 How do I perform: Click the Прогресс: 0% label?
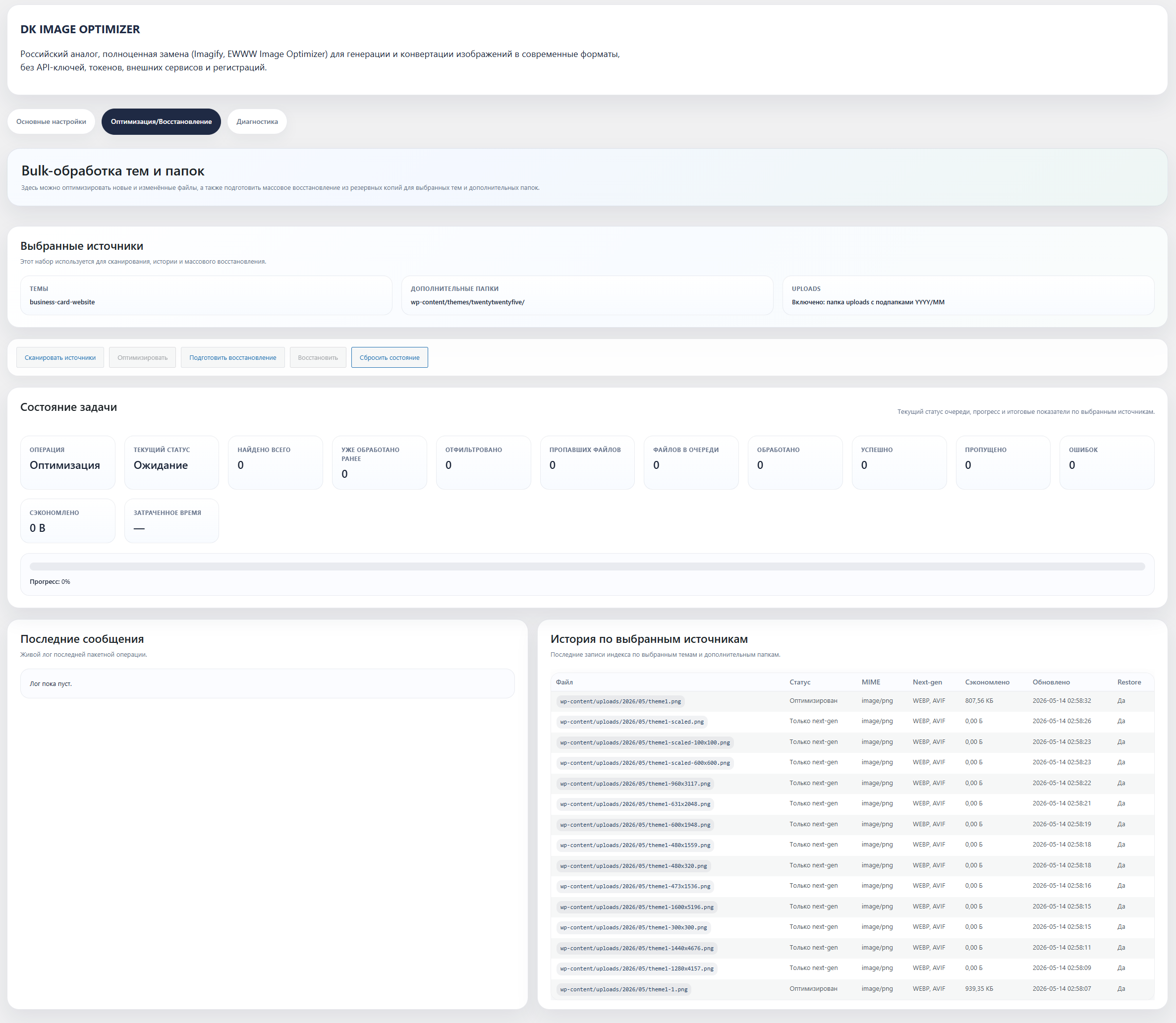pos(50,582)
